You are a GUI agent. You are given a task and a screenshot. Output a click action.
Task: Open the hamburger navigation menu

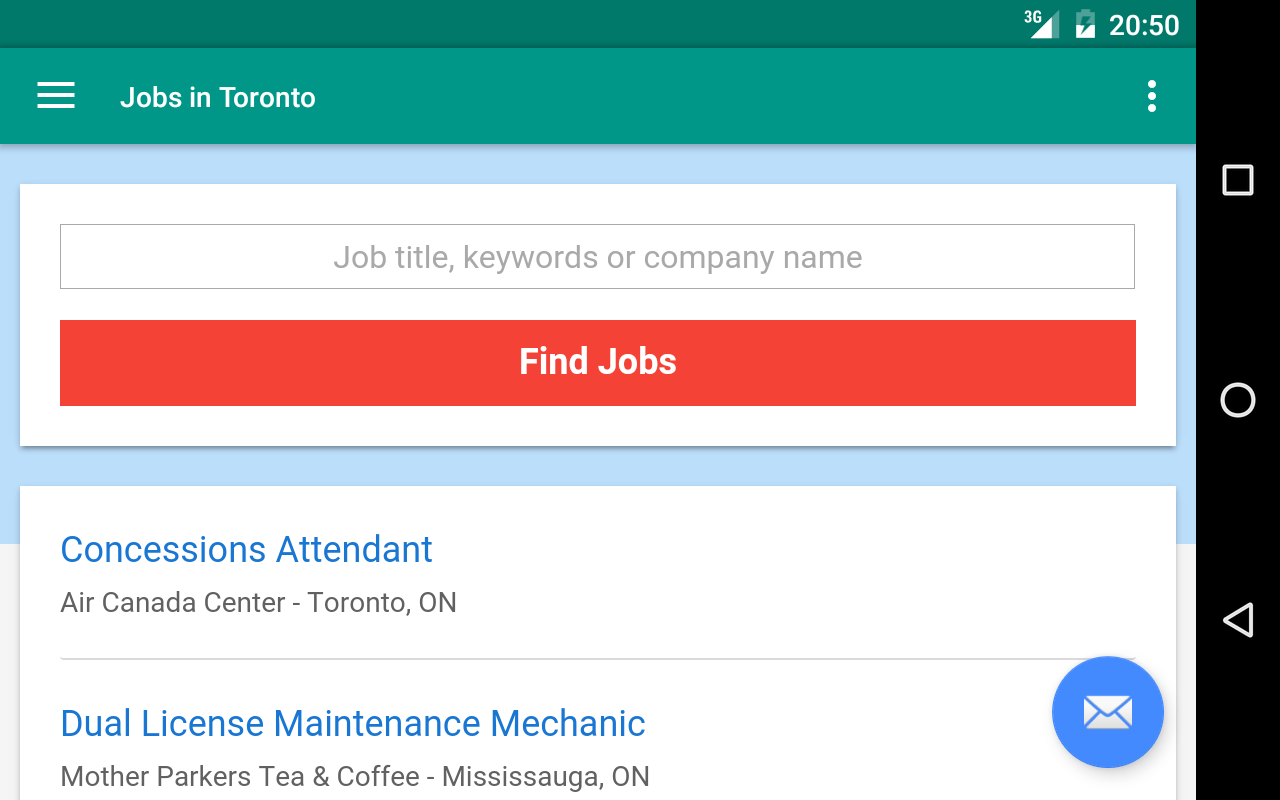tap(56, 96)
